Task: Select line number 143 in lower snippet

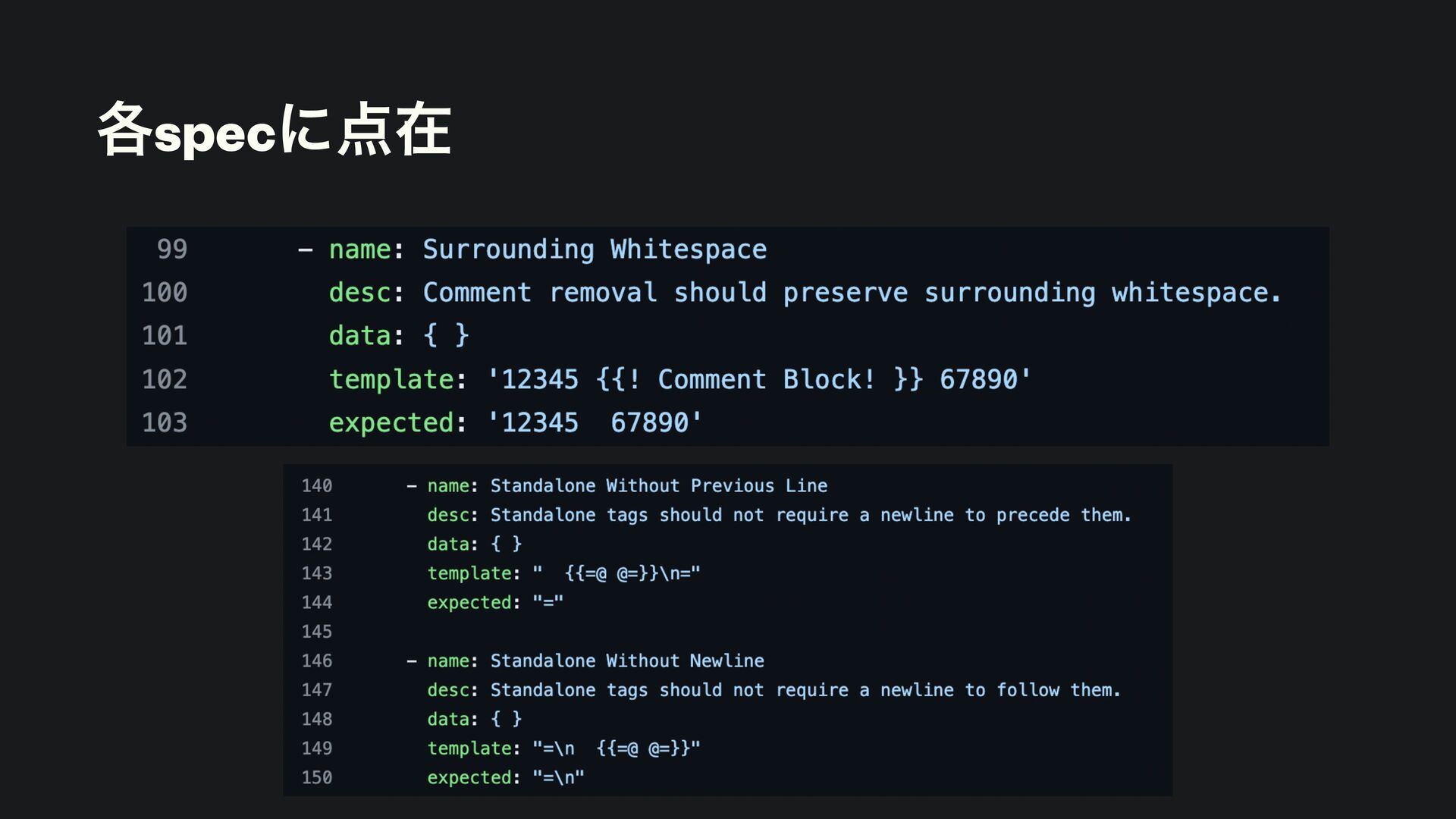Action: pyautogui.click(x=317, y=573)
